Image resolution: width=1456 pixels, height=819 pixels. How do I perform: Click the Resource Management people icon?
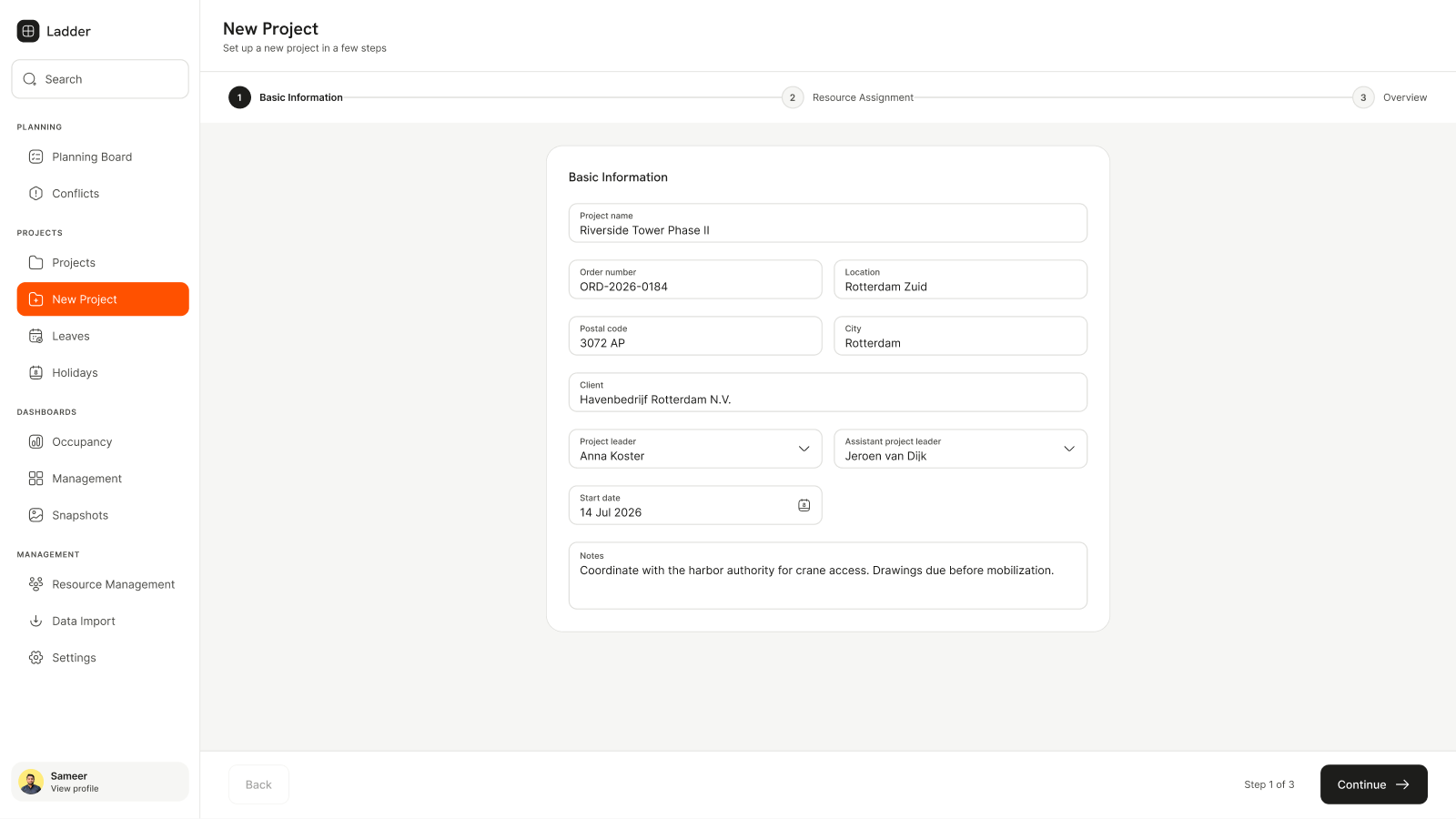[35, 584]
